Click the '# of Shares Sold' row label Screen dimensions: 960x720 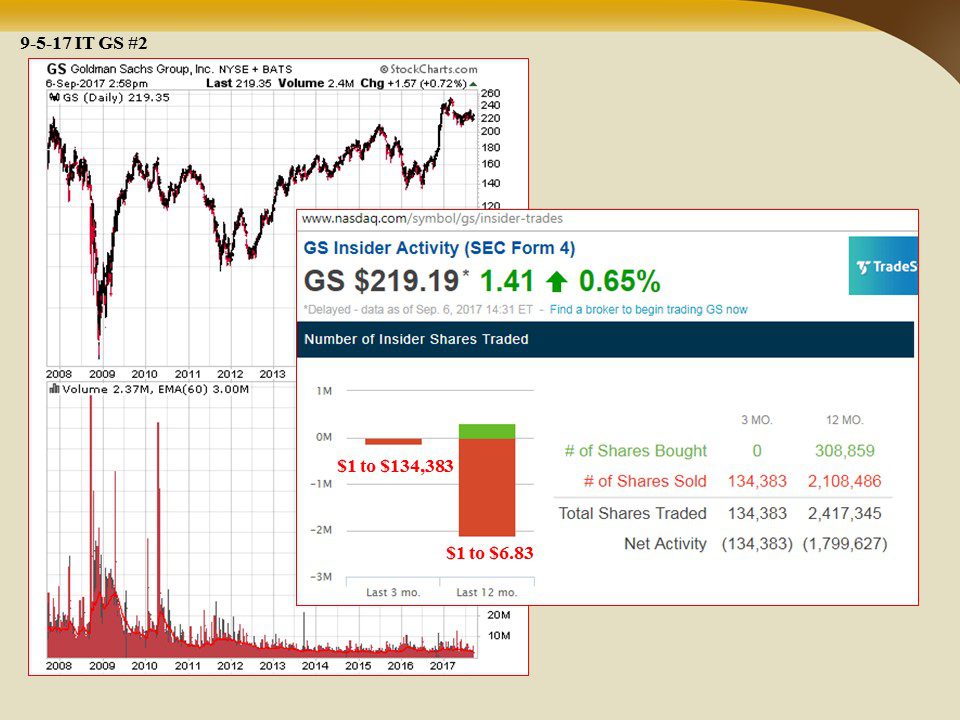(x=645, y=481)
